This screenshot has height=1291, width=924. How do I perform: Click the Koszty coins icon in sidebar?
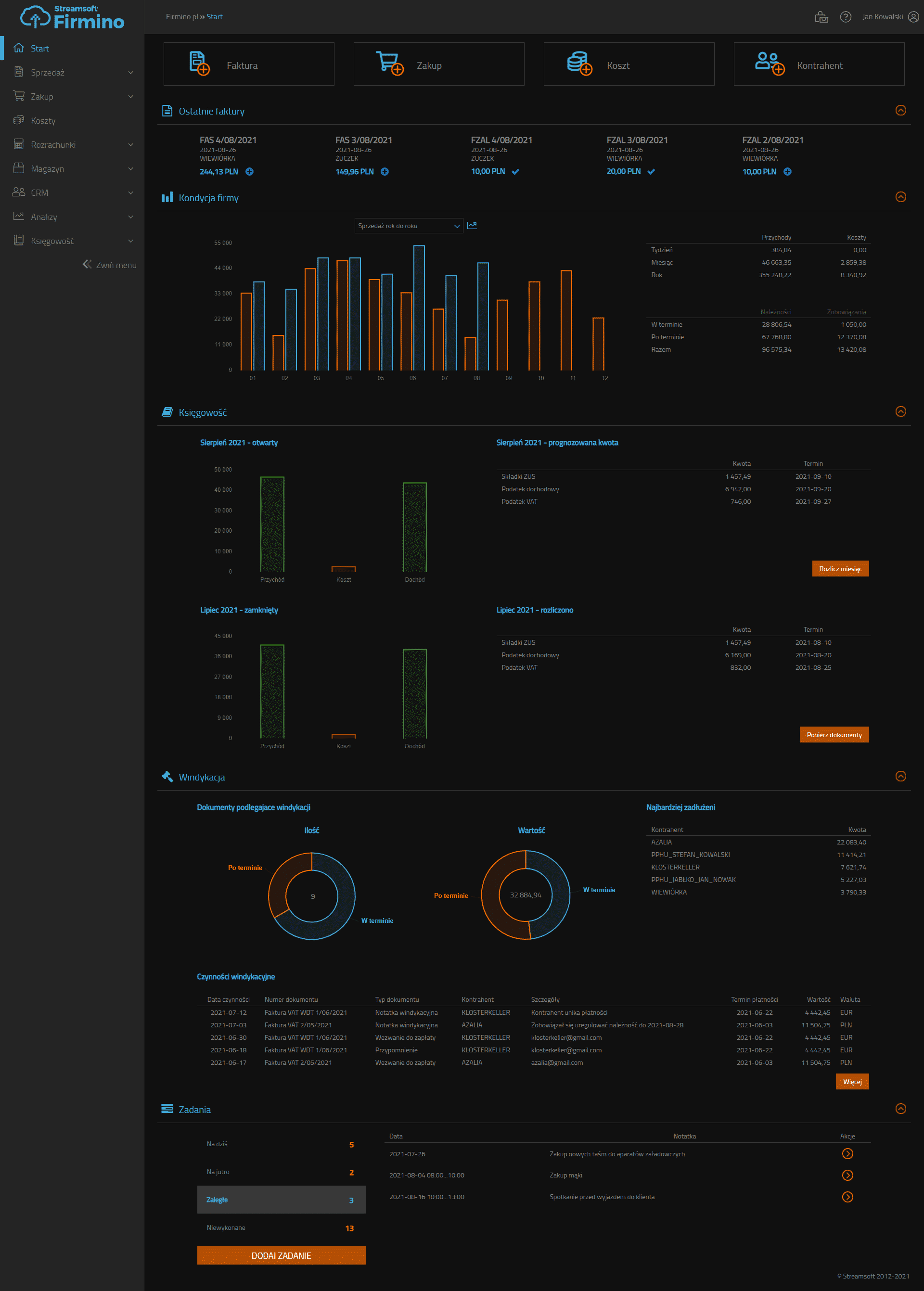point(19,120)
